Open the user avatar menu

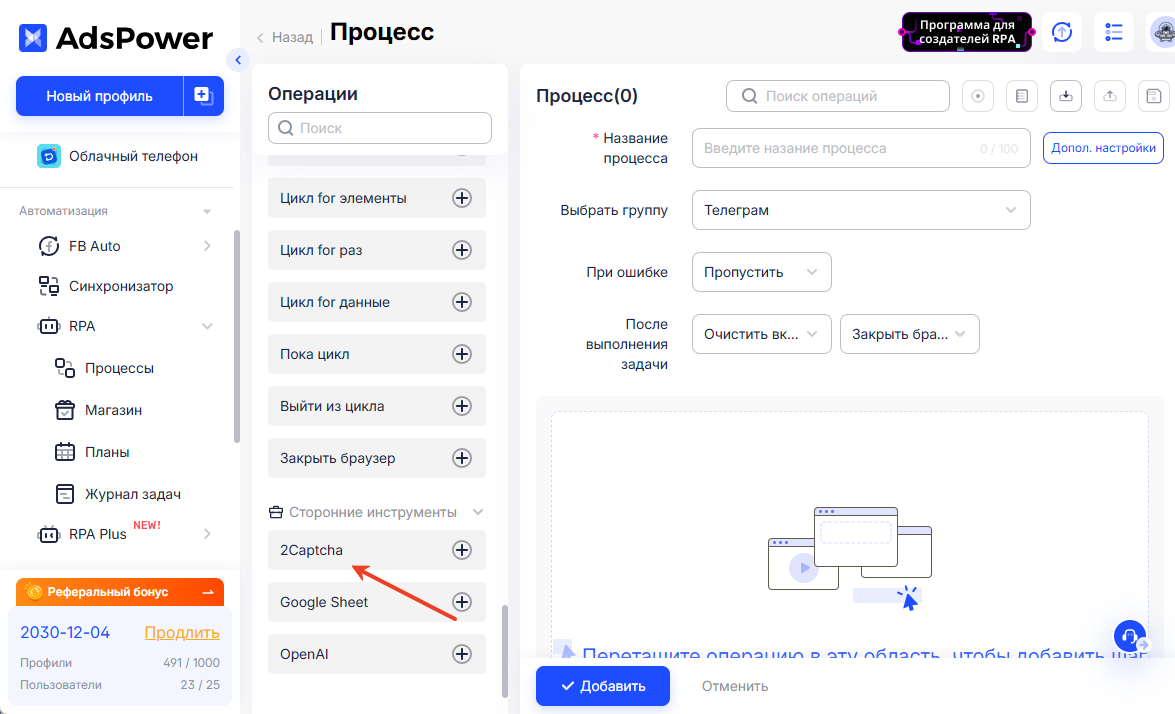1163,32
